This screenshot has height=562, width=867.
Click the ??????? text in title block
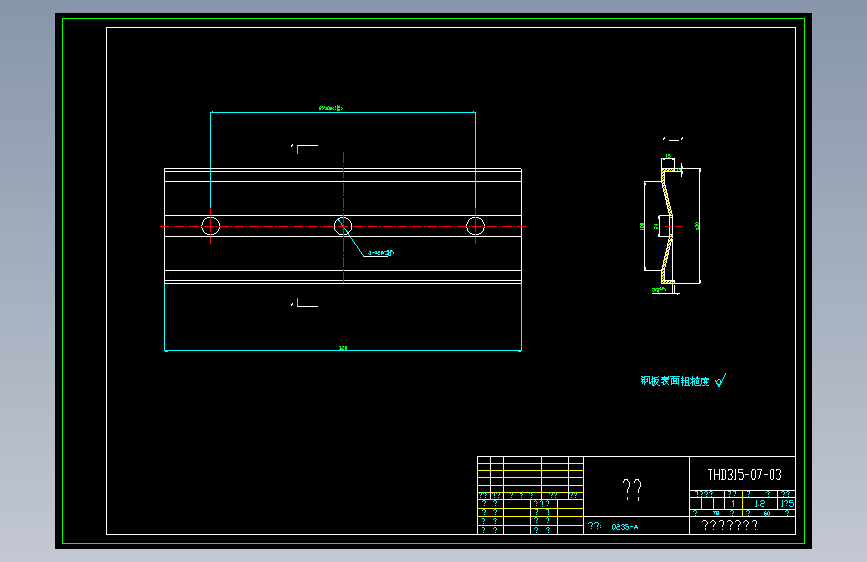pyautogui.click(x=729, y=525)
